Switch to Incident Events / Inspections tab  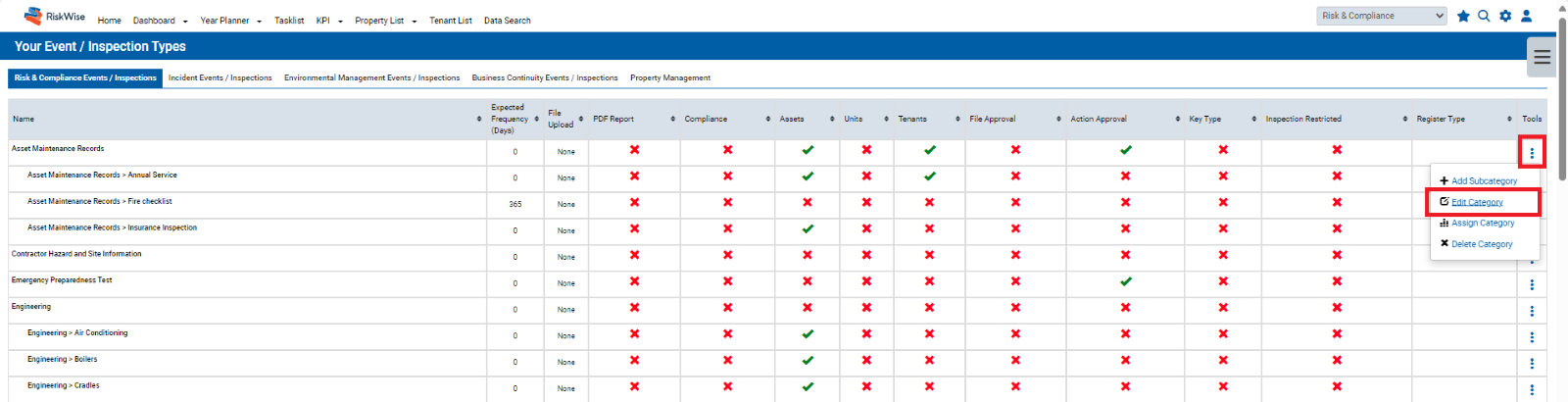coord(220,77)
